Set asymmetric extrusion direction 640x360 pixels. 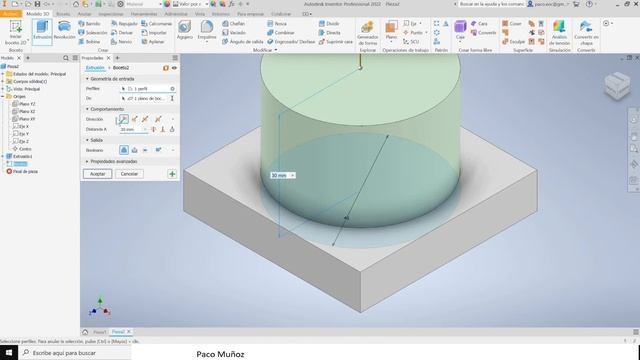click(x=158, y=119)
